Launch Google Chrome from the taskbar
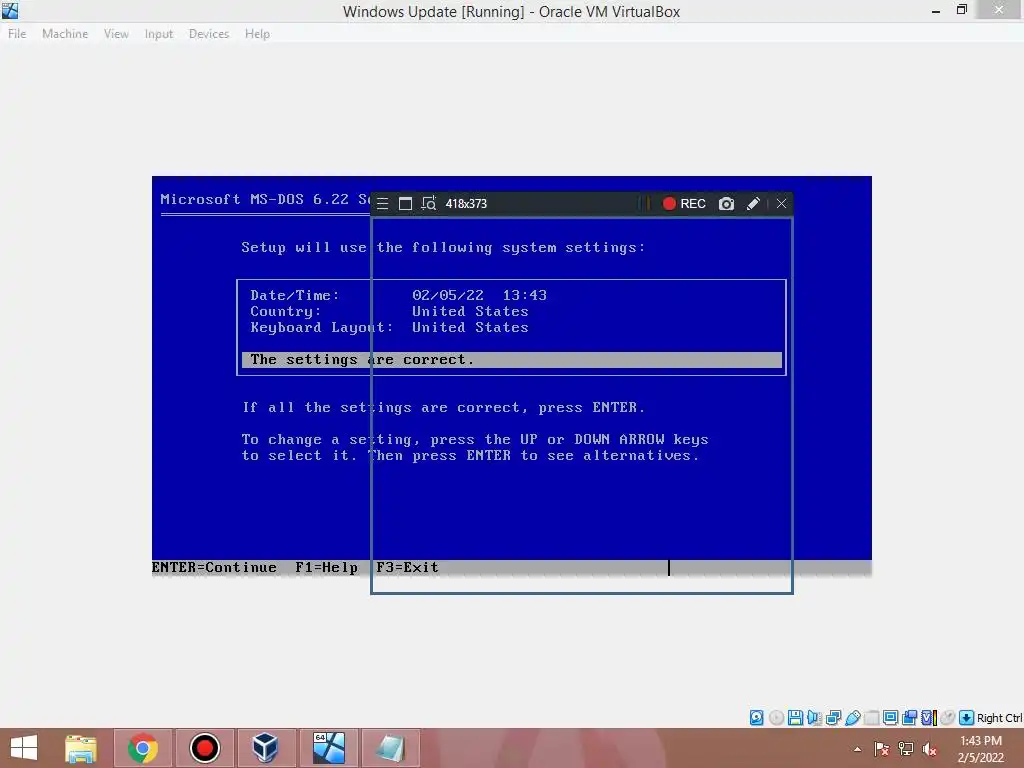The image size is (1024, 768). [x=143, y=748]
